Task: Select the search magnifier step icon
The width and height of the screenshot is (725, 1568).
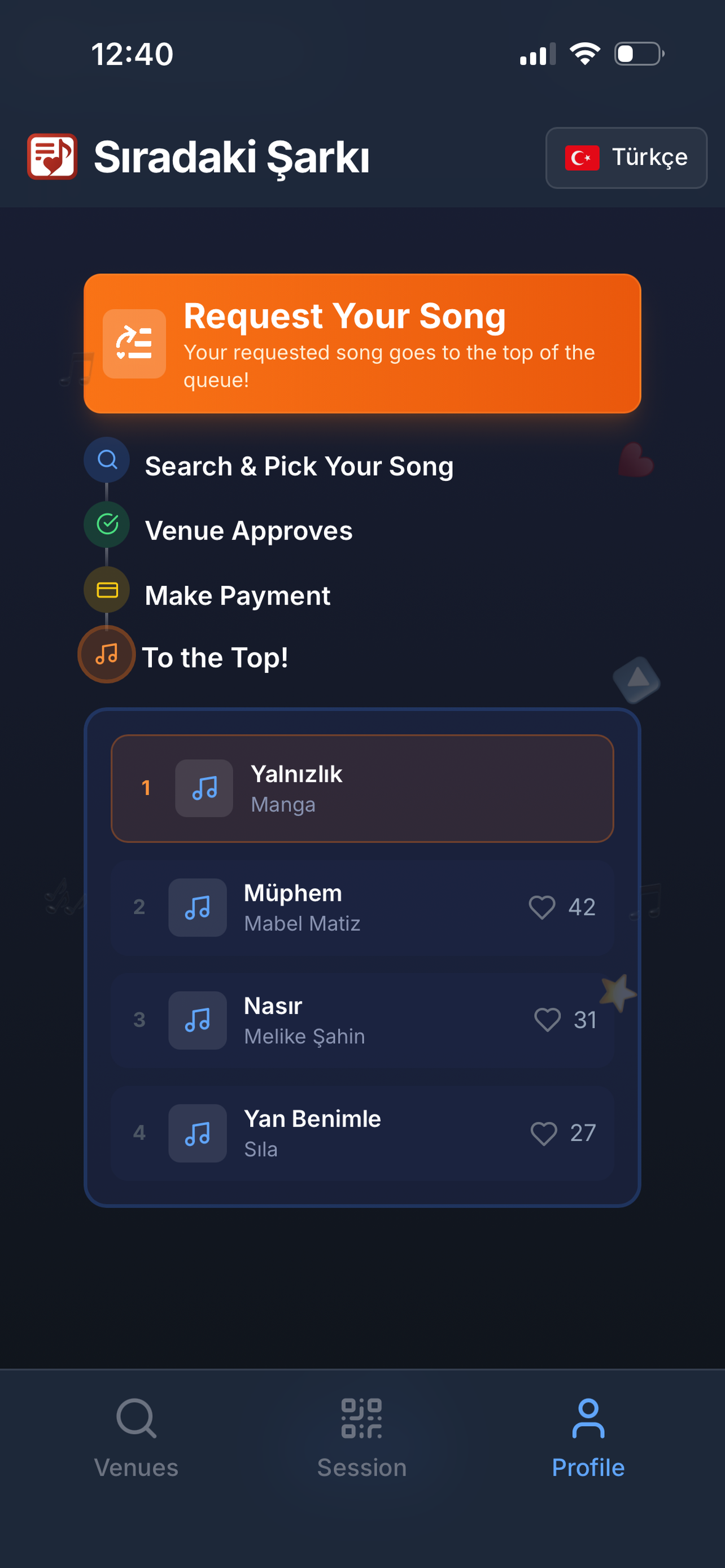Action: tap(107, 460)
